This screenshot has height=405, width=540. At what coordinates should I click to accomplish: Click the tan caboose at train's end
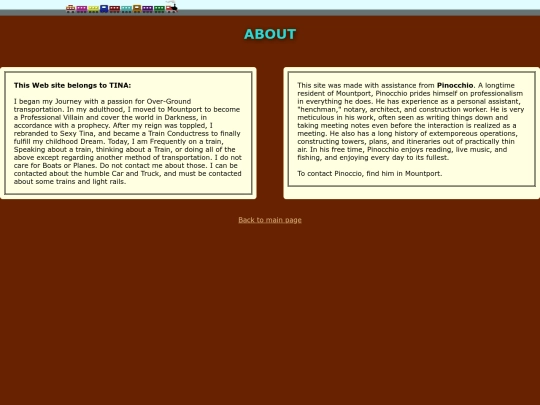point(71,9)
